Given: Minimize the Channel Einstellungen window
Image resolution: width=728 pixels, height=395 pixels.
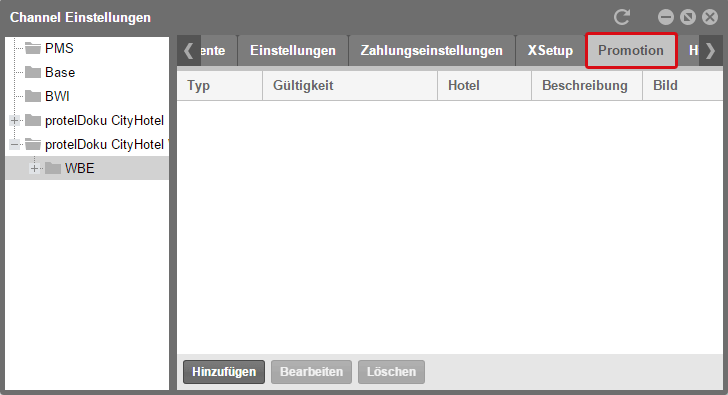Looking at the screenshot, I should pos(665,17).
